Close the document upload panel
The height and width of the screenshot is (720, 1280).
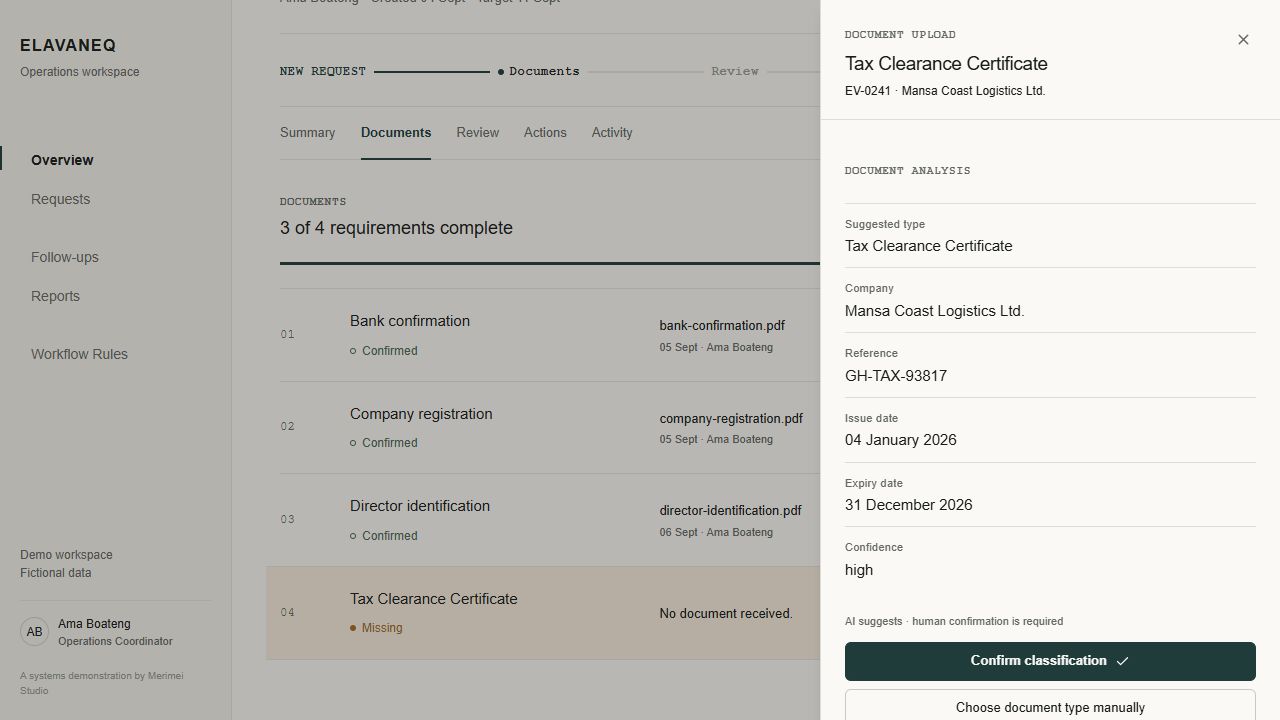(x=1243, y=40)
